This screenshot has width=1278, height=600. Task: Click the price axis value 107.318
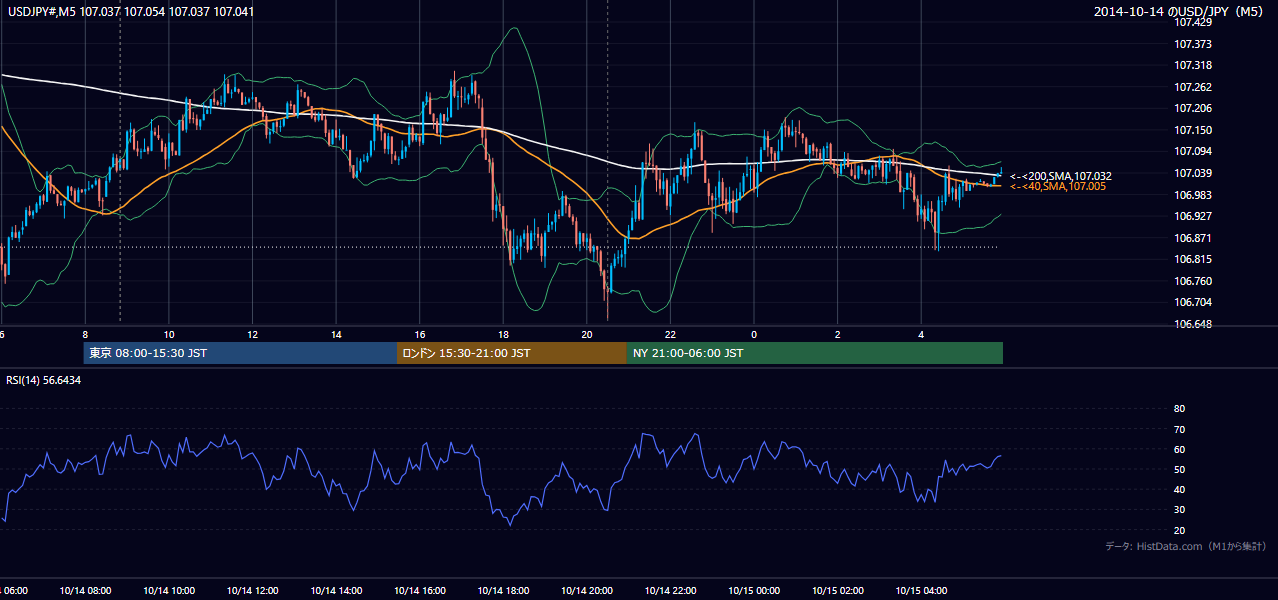[1193, 65]
